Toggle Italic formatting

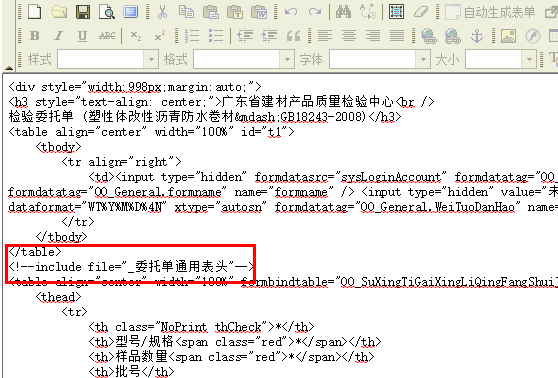58,36
